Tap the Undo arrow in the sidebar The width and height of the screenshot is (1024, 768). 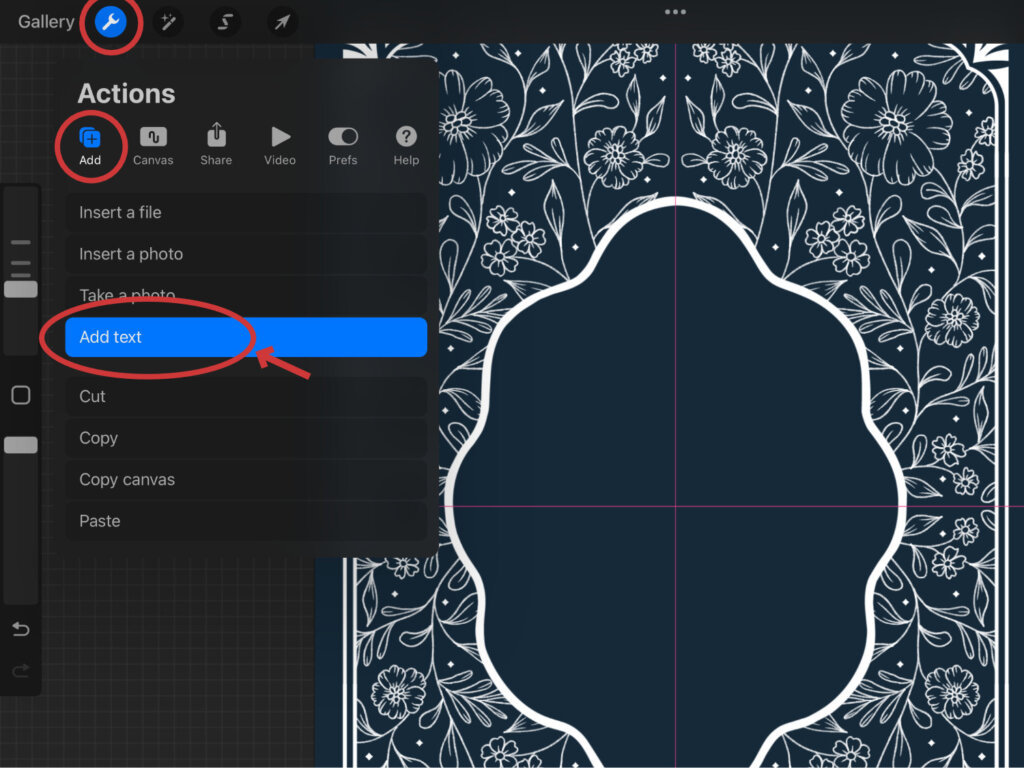click(x=21, y=629)
